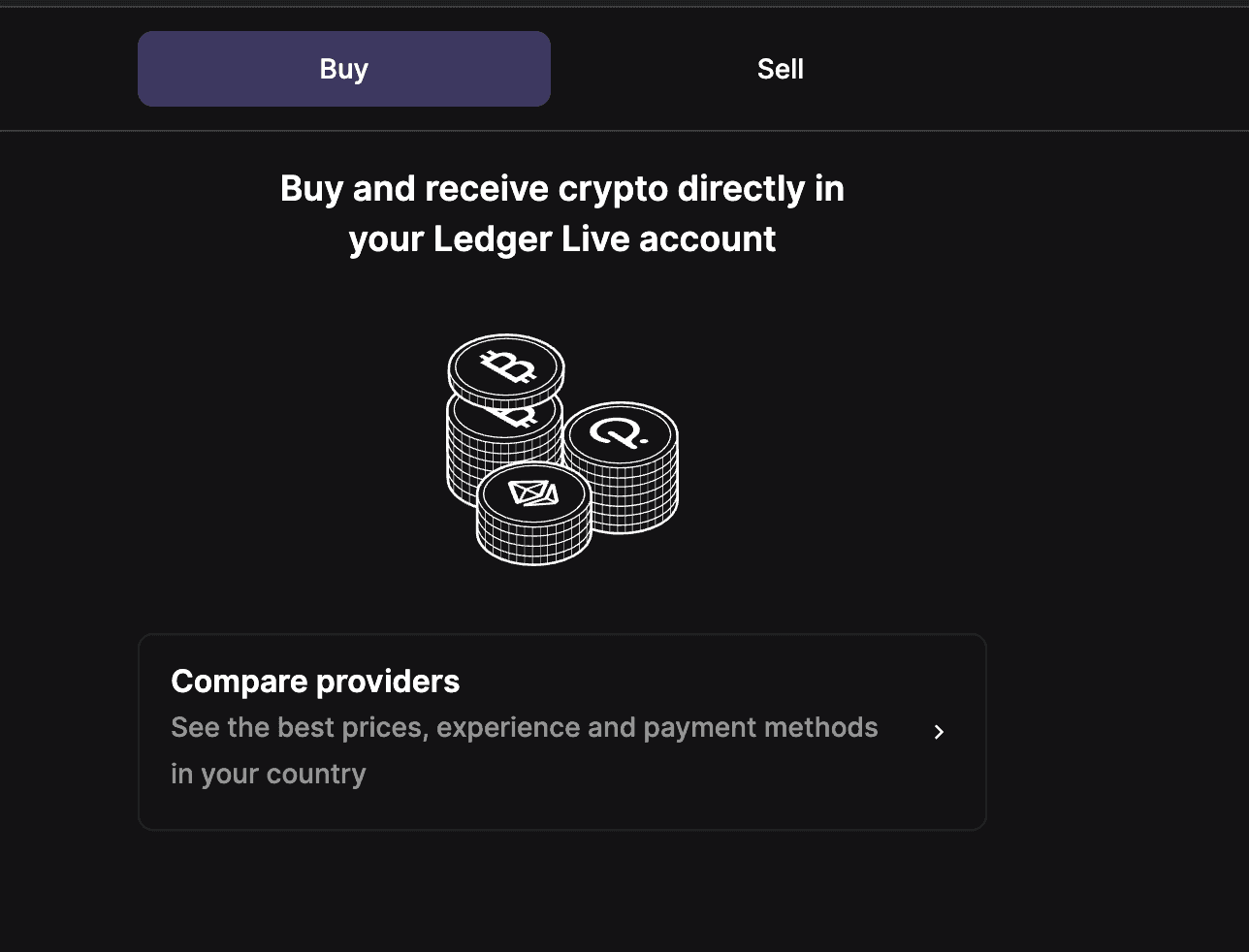Image resolution: width=1249 pixels, height=952 pixels.
Task: Click the Polkadot coin icon
Action: click(x=621, y=433)
